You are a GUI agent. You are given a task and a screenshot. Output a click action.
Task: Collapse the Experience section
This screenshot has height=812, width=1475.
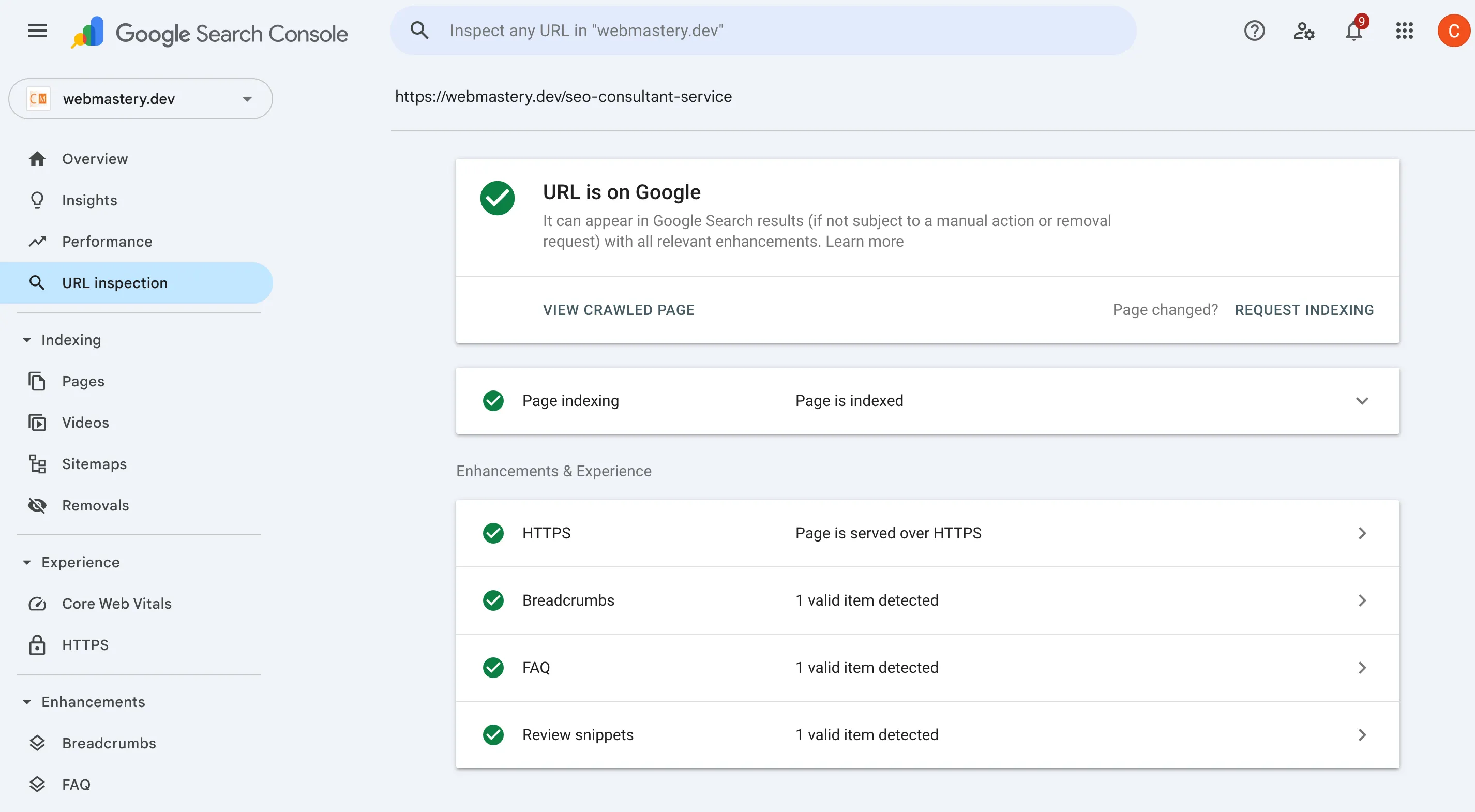tap(26, 562)
